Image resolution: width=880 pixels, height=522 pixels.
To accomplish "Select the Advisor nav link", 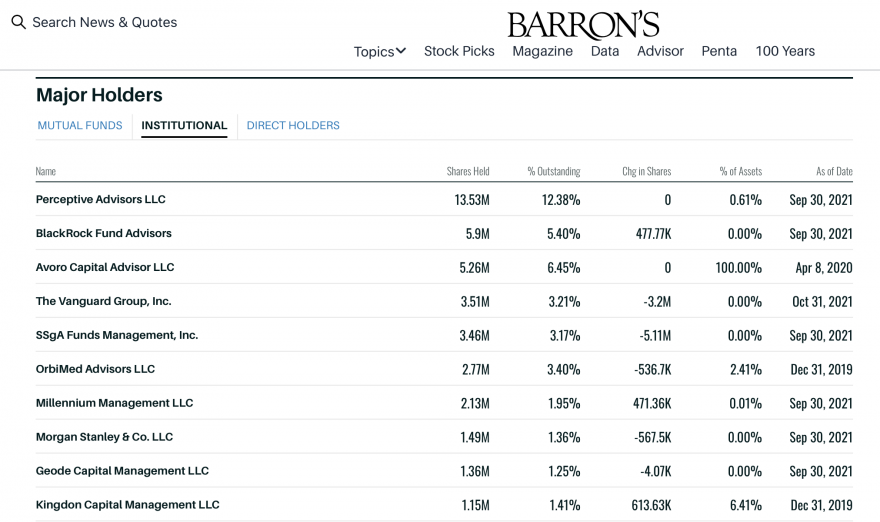I will (660, 51).
